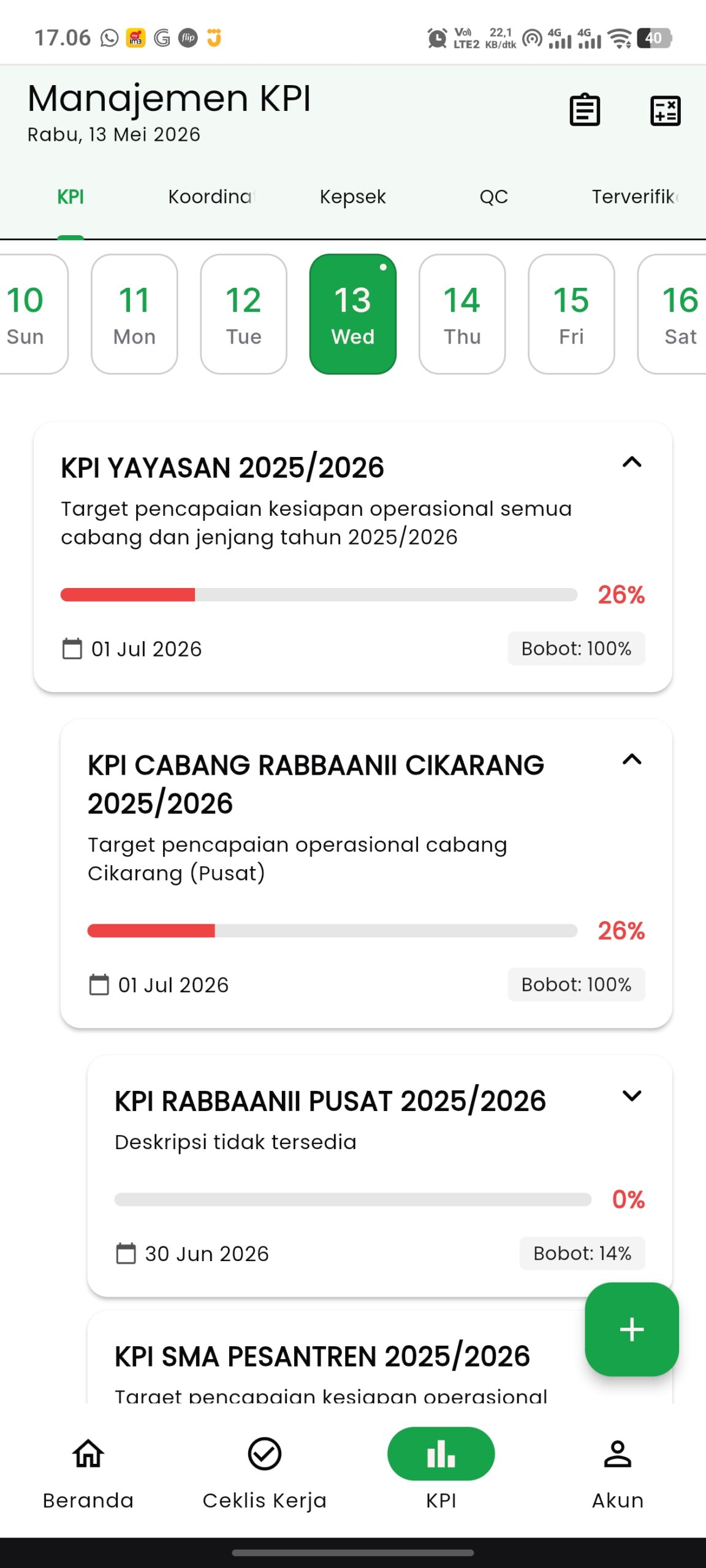Tap Bobot: 14% label
The image size is (706, 1568).
coord(582,1253)
